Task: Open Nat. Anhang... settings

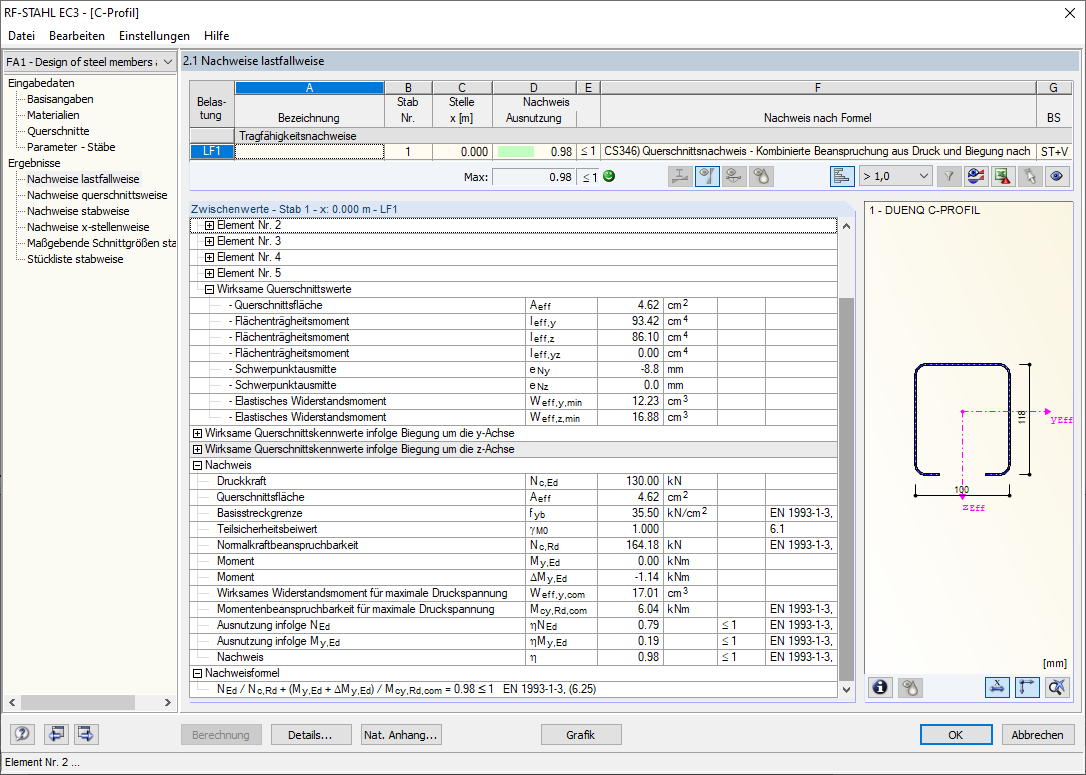Action: coord(401,735)
